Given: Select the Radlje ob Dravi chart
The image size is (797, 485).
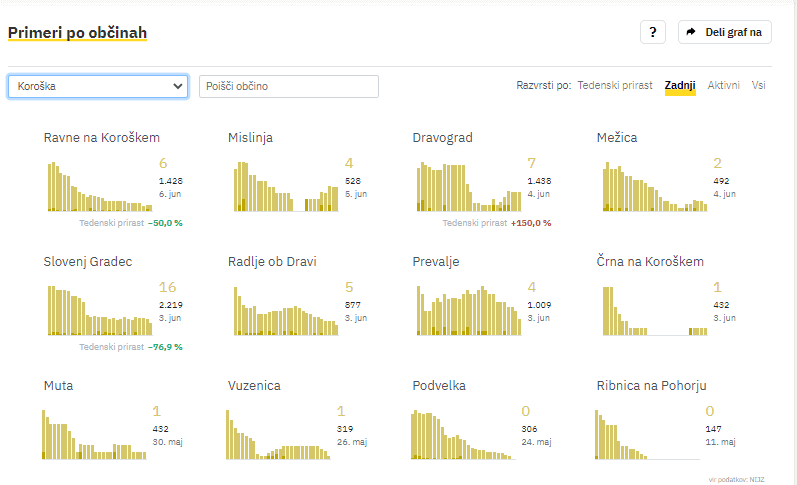Looking at the screenshot, I should point(283,310).
